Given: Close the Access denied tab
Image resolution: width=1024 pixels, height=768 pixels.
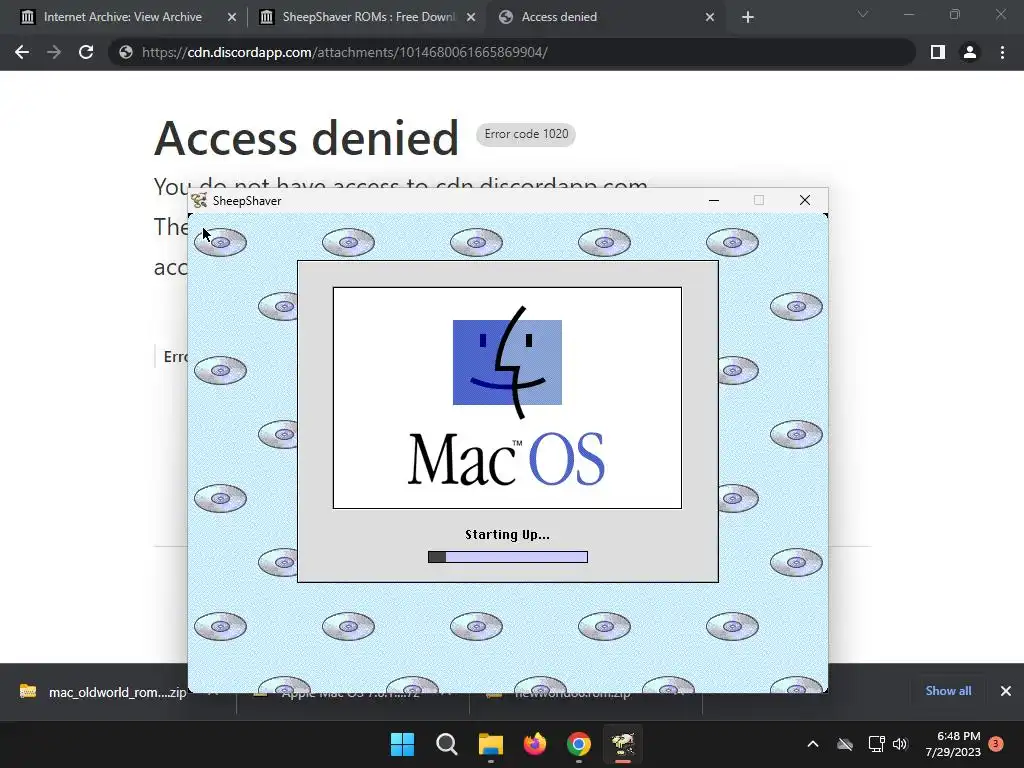Looking at the screenshot, I should [x=710, y=17].
